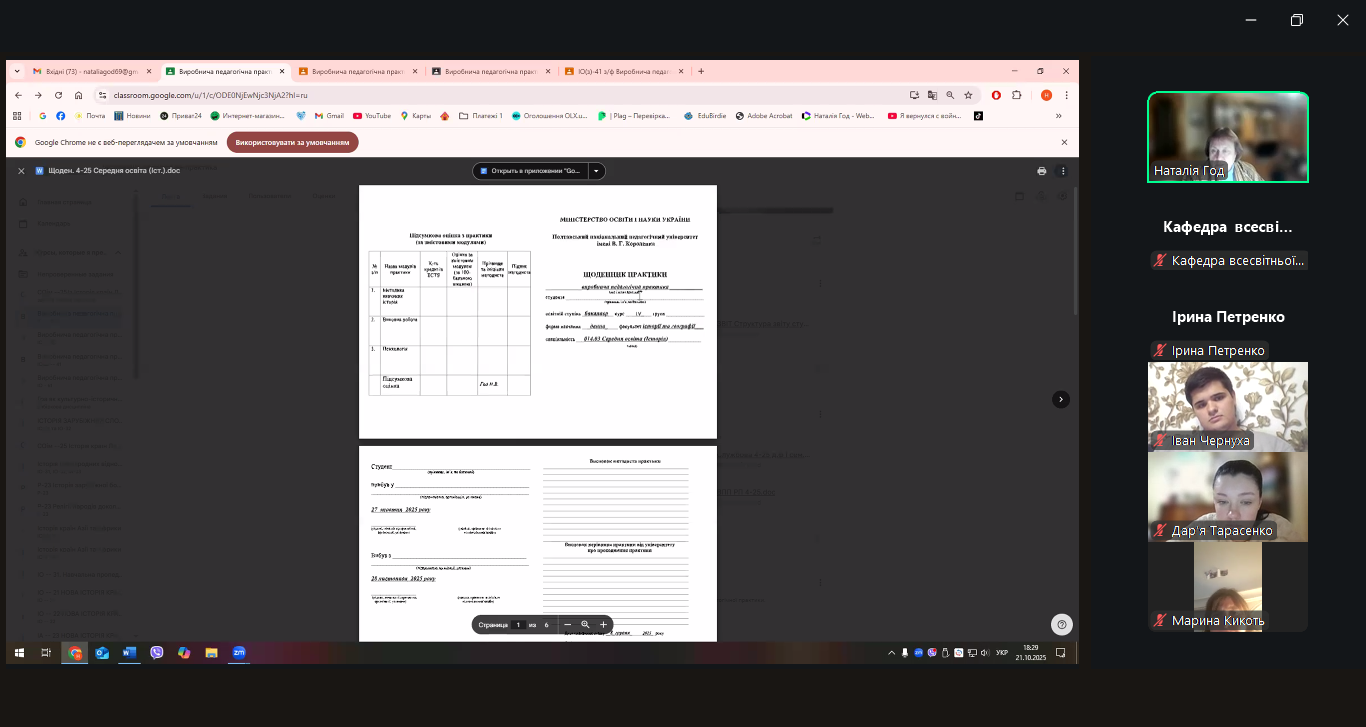1366x727 pixels.
Task: Click the help question mark button
Action: click(x=1061, y=625)
